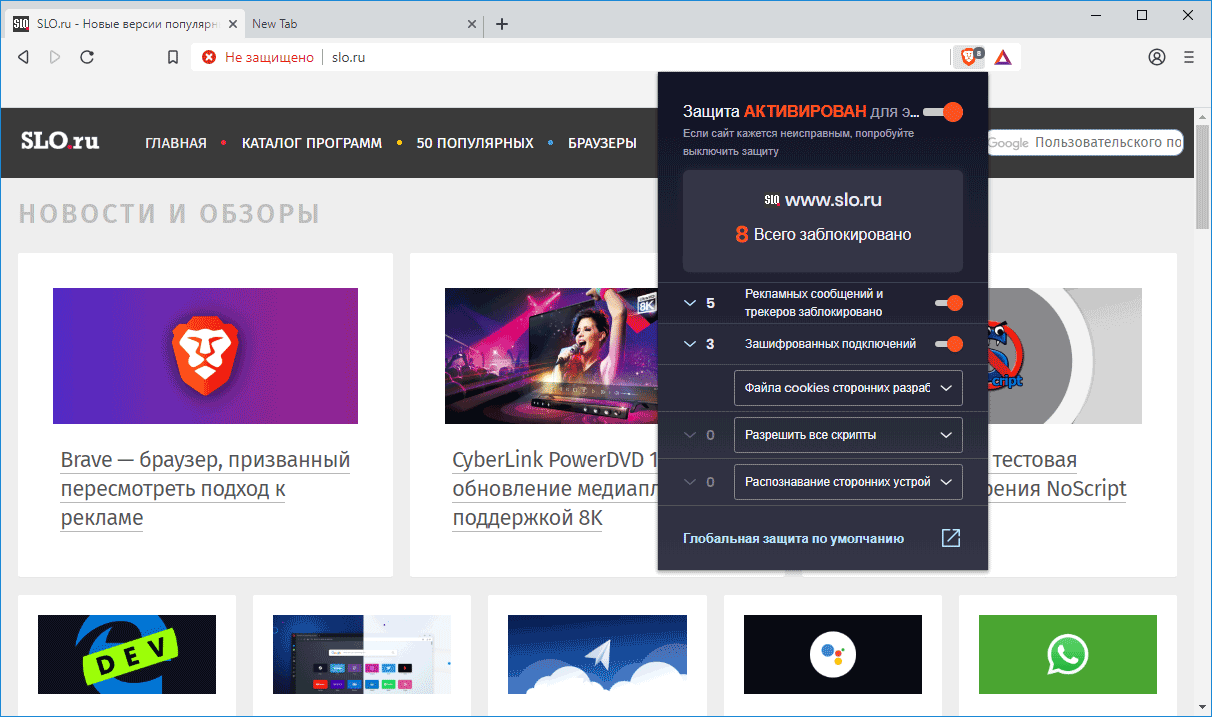Click the Google Assistant thumbnail
This screenshot has width=1212, height=717.
point(833,654)
